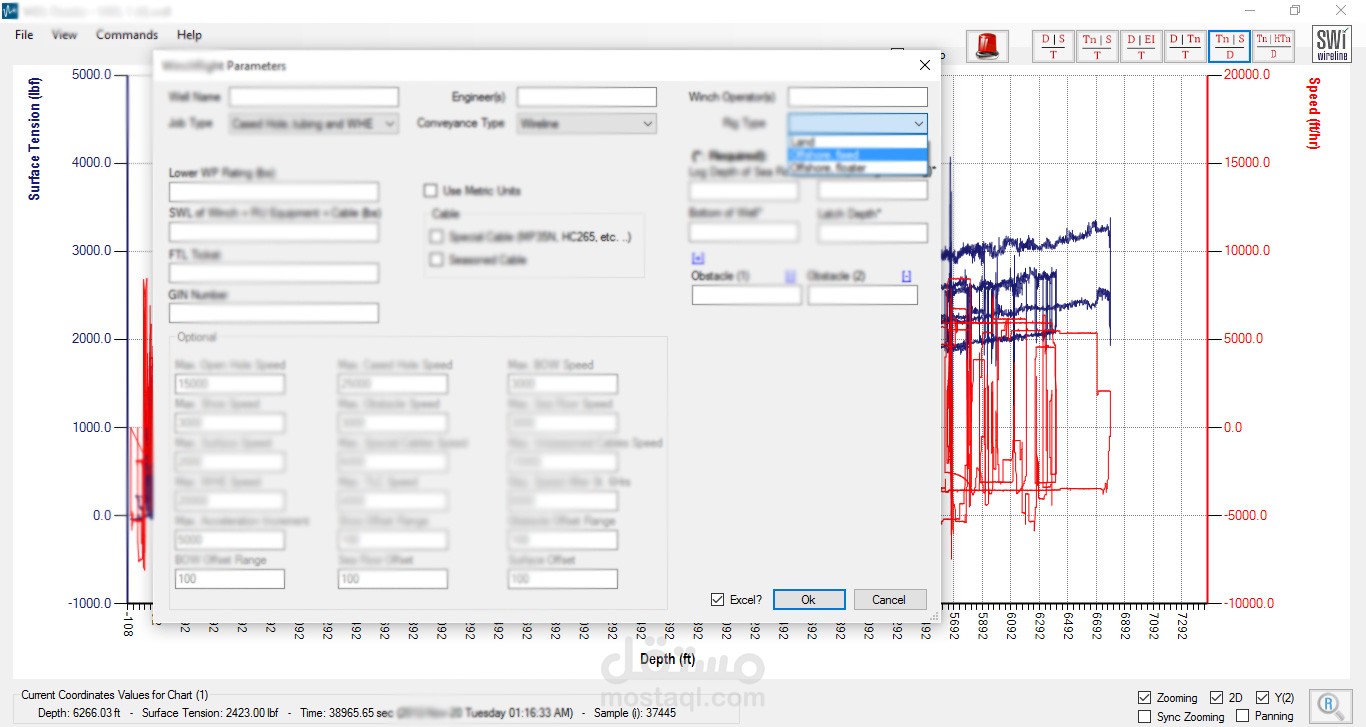Choose Land in the Rig Type list
The image size is (1366, 727).
[x=857, y=142]
